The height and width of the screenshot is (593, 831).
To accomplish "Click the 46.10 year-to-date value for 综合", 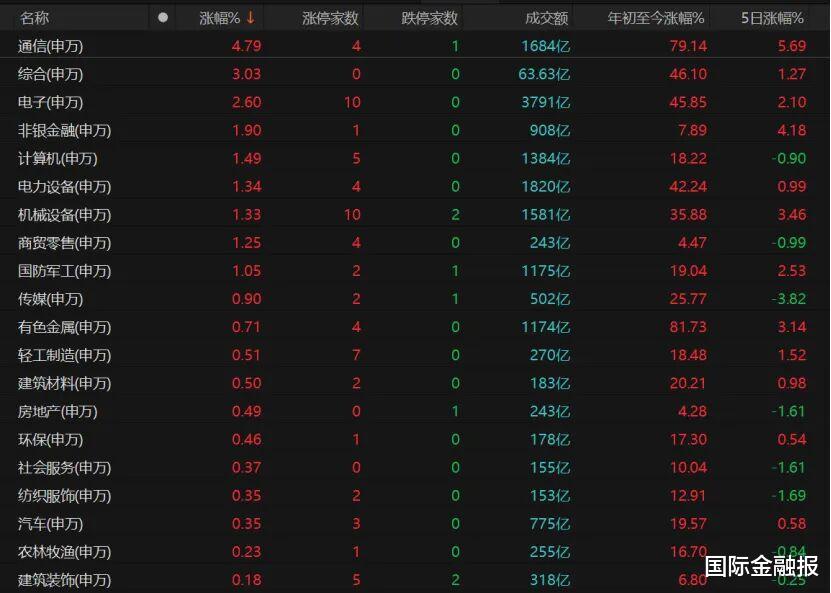I will click(688, 74).
